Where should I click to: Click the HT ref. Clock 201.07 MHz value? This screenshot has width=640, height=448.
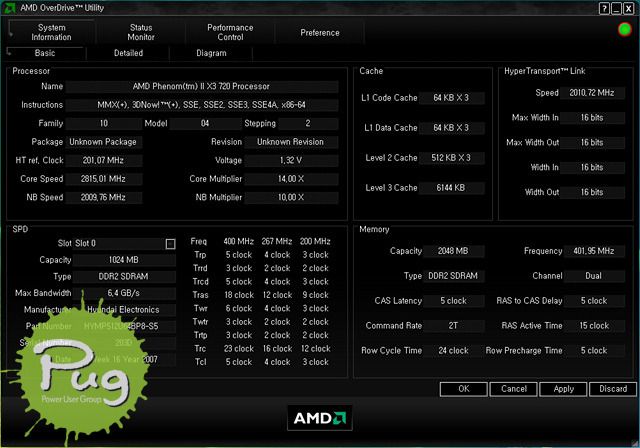104,160
